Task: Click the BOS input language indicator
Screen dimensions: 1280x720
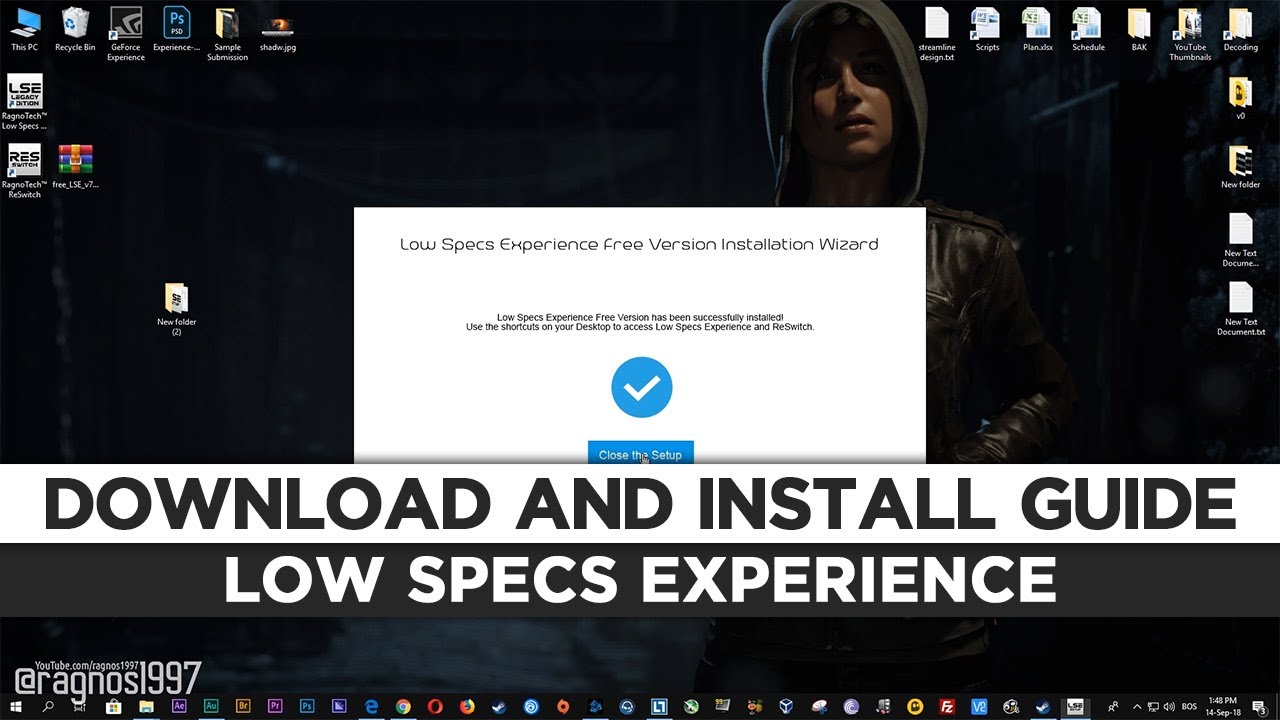Action: pyautogui.click(x=1189, y=706)
